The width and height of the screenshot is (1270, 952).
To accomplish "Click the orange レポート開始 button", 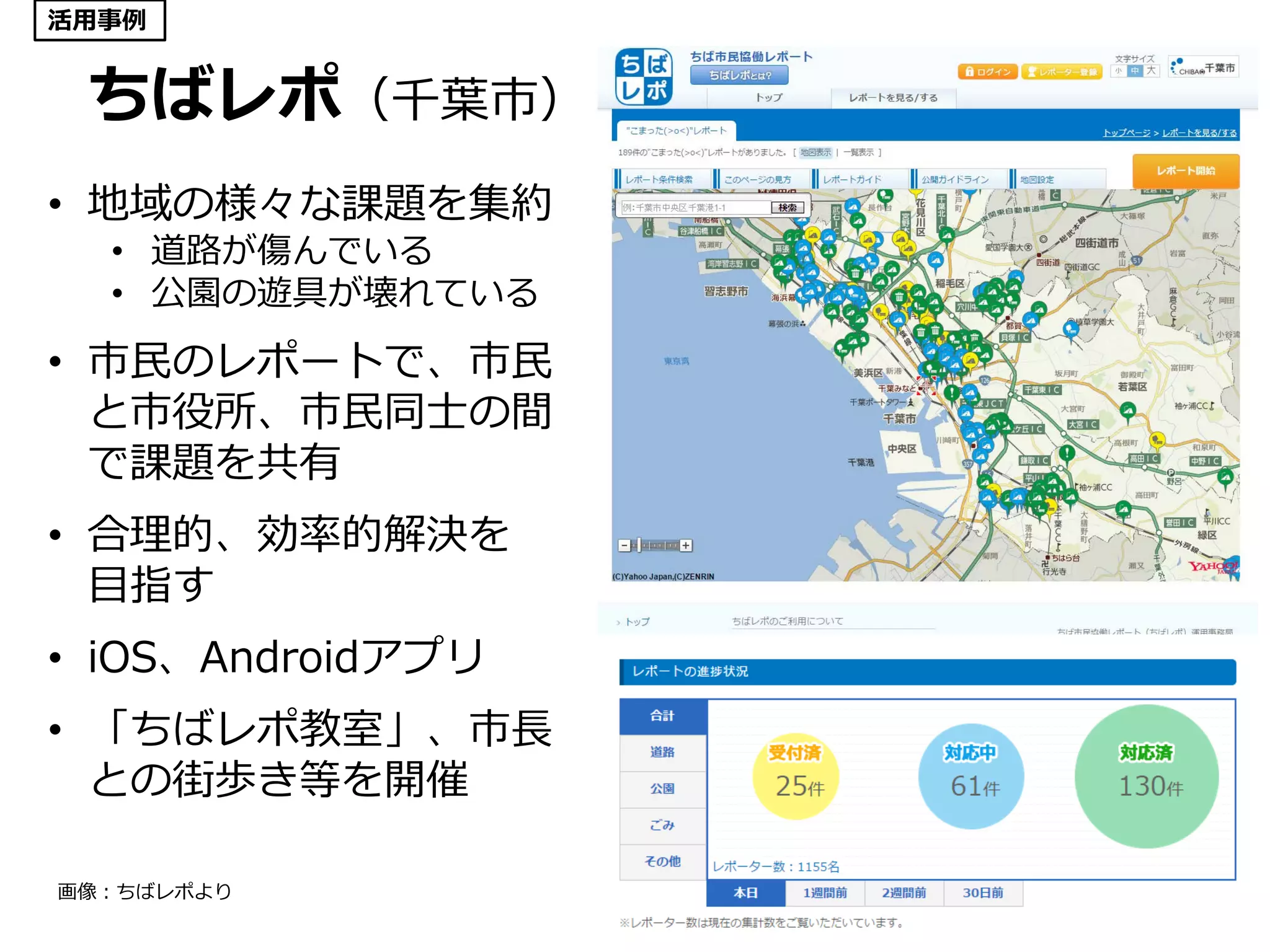I will point(1186,171).
